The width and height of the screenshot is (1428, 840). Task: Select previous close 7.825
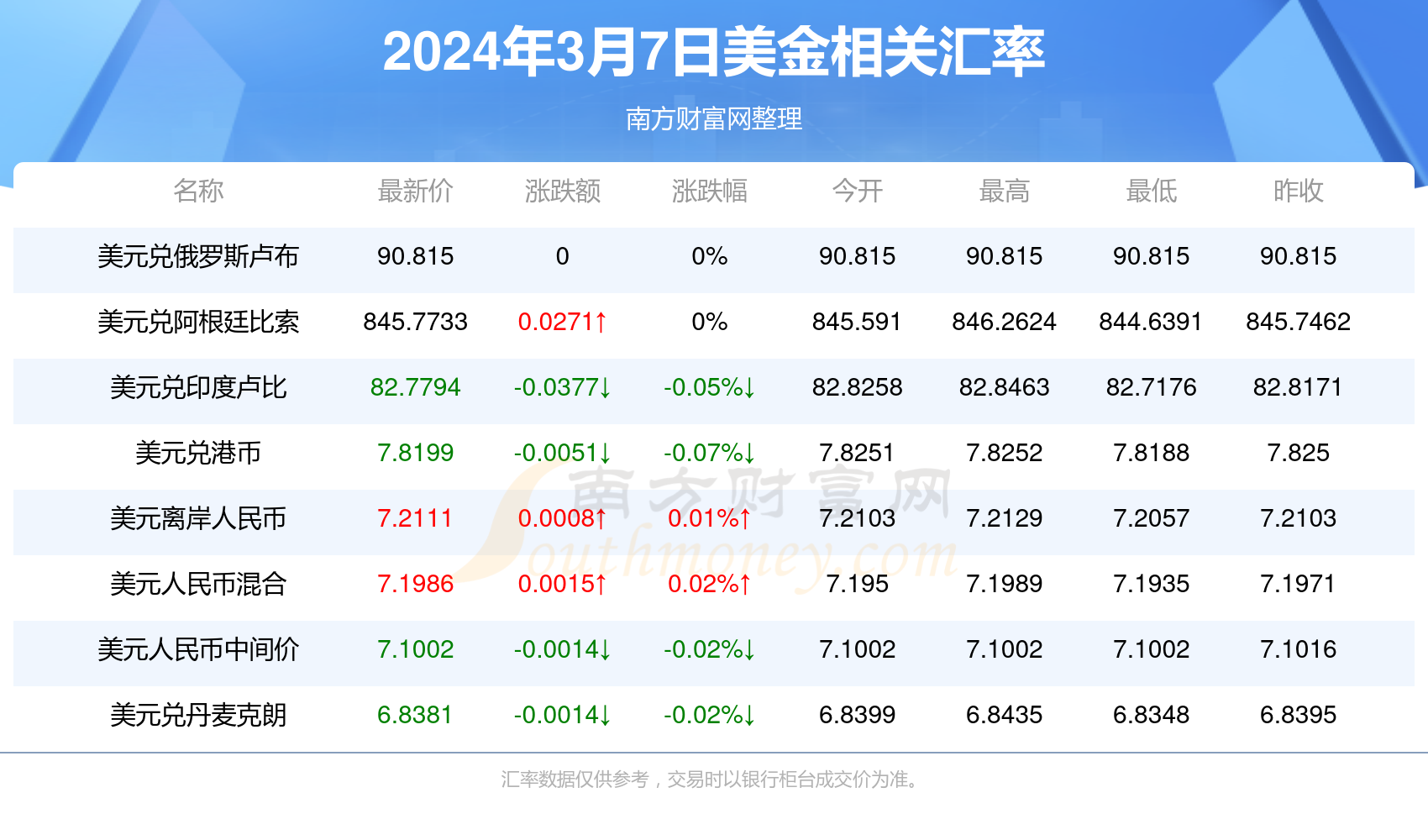(1298, 453)
